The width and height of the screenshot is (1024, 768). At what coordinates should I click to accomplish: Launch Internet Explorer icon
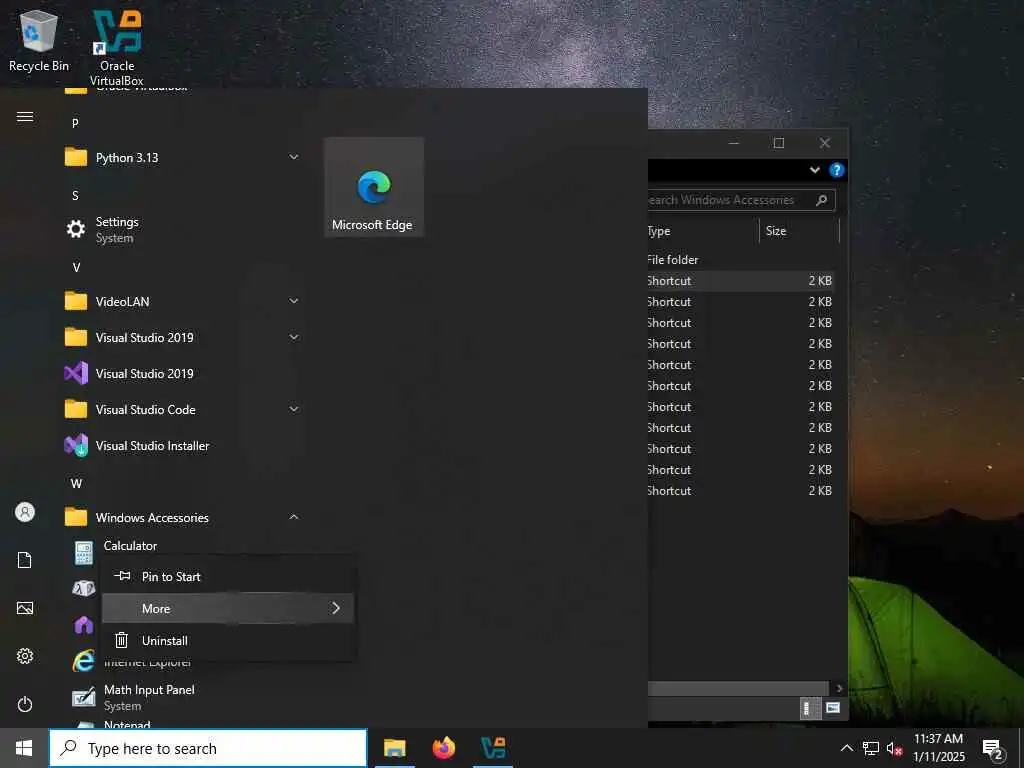click(83, 661)
